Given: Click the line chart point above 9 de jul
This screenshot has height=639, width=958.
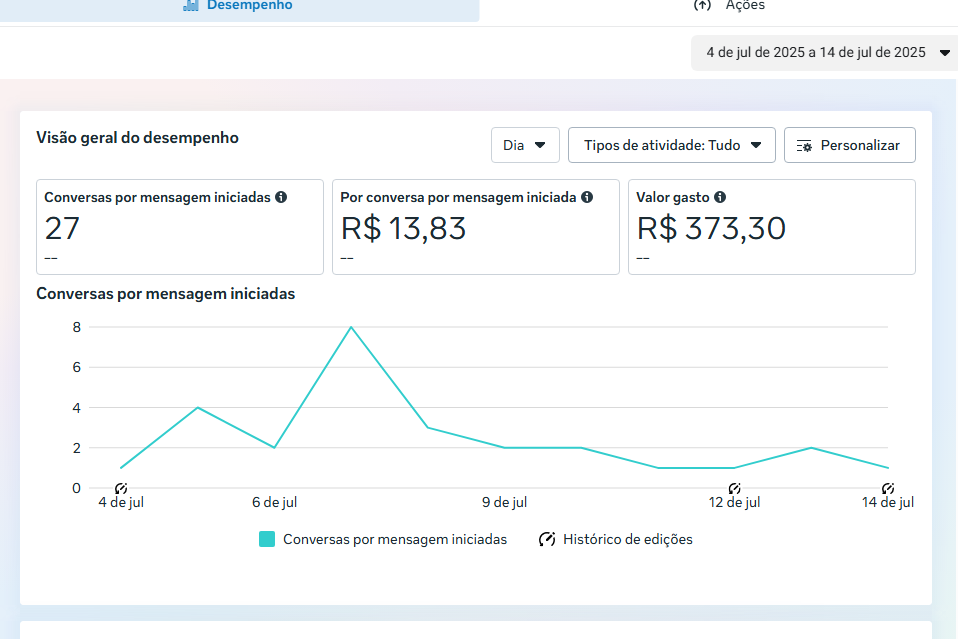Looking at the screenshot, I should [x=505, y=447].
